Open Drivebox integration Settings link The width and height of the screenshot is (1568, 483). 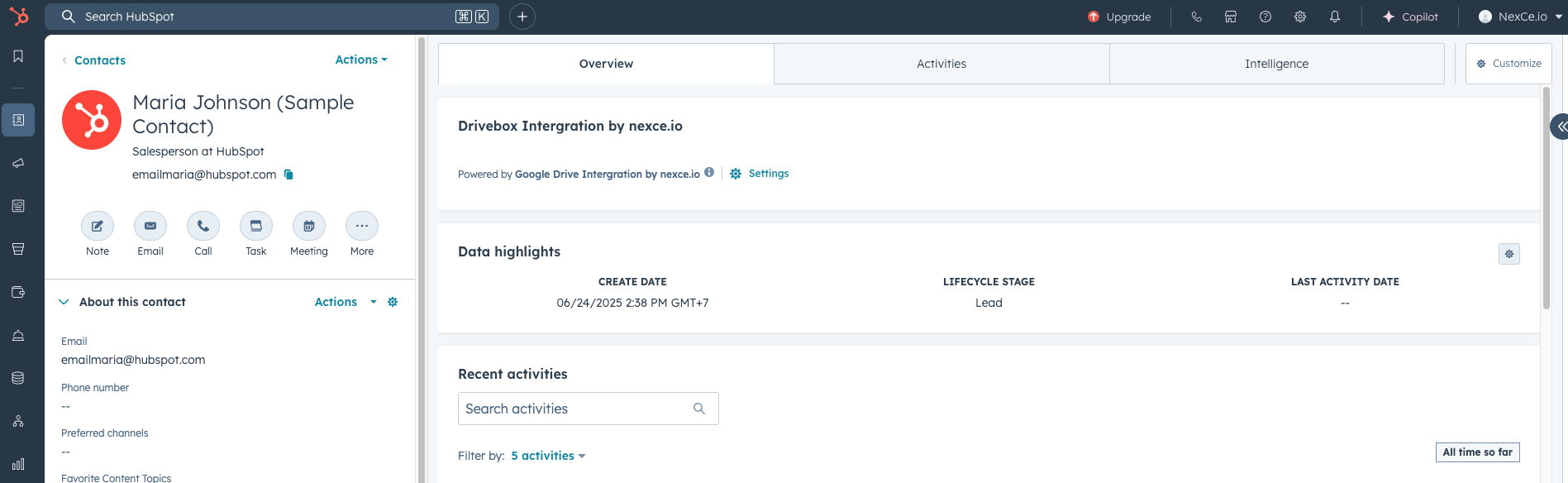(x=760, y=174)
